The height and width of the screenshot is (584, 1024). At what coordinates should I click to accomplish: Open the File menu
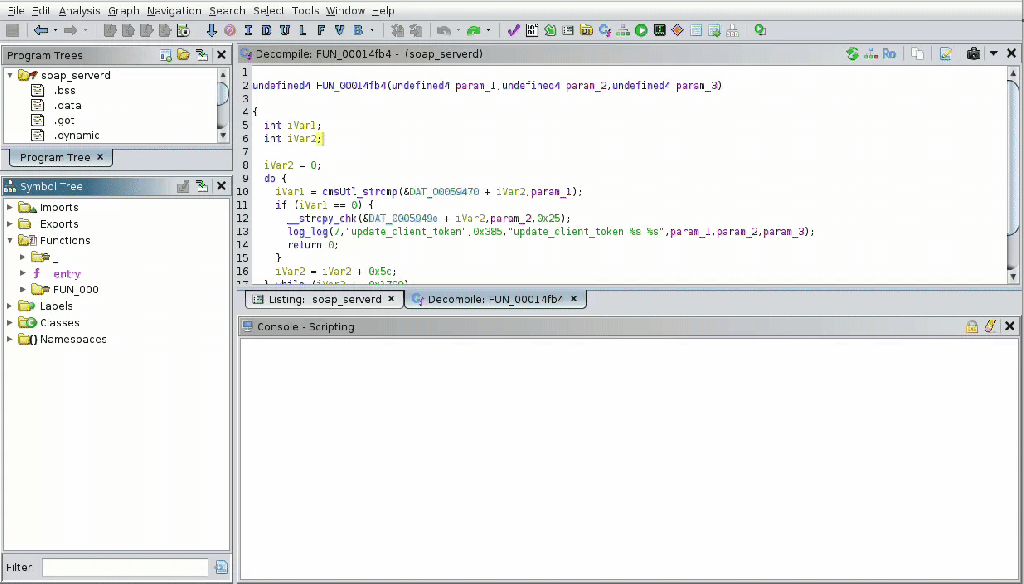pos(16,10)
